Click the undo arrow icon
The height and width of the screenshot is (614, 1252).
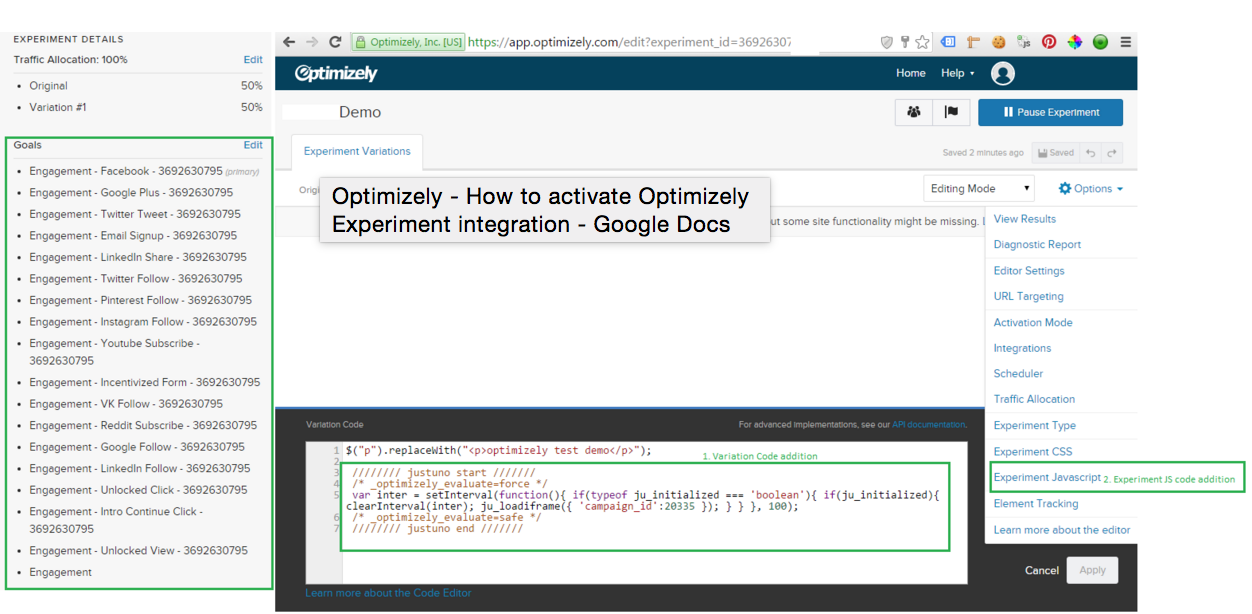pyautogui.click(x=1091, y=153)
